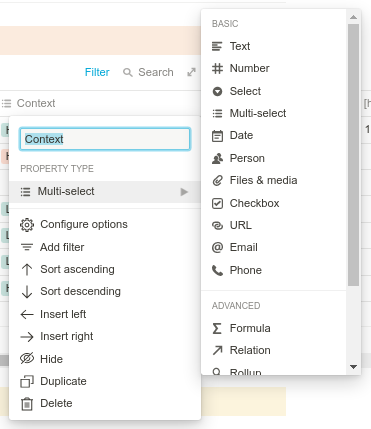371x429 pixels.
Task: Click the Add filter funnel icon
Action: 27,247
